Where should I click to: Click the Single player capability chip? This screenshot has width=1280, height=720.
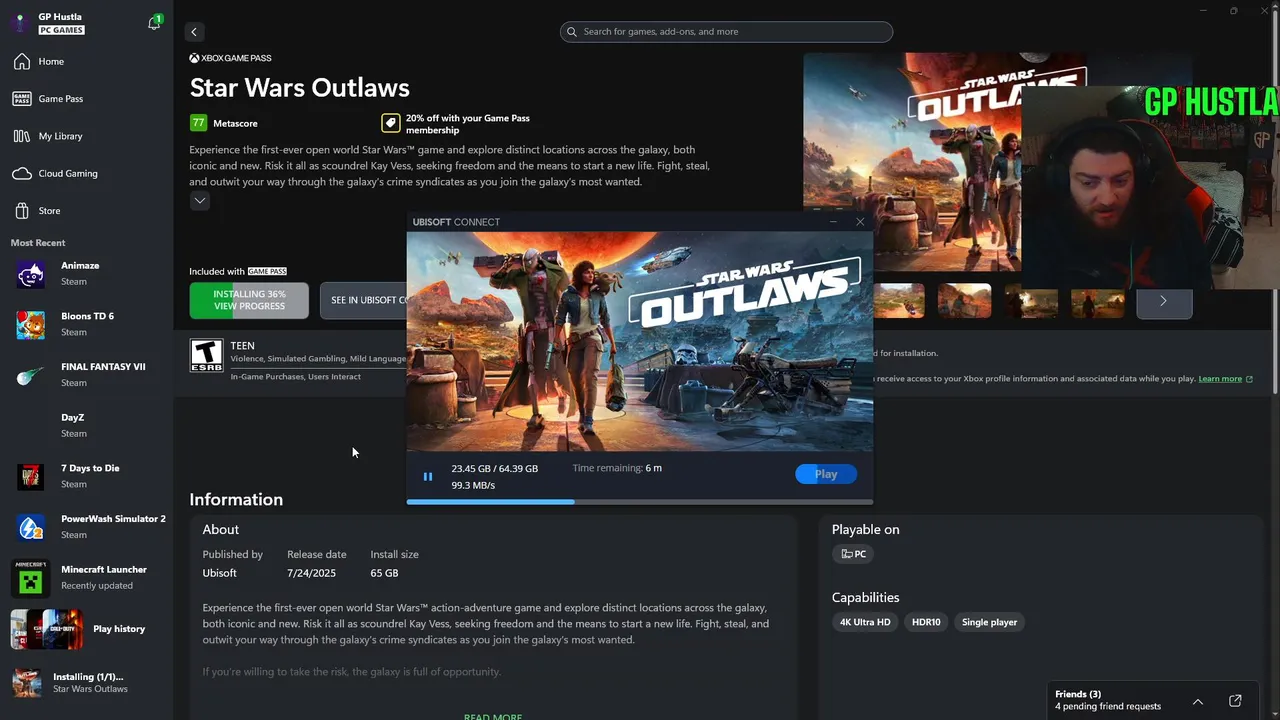coord(989,622)
